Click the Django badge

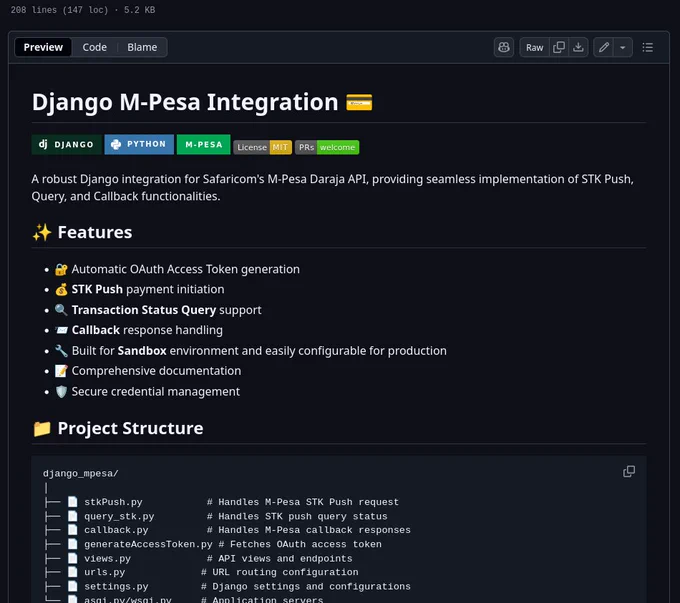tap(67, 144)
